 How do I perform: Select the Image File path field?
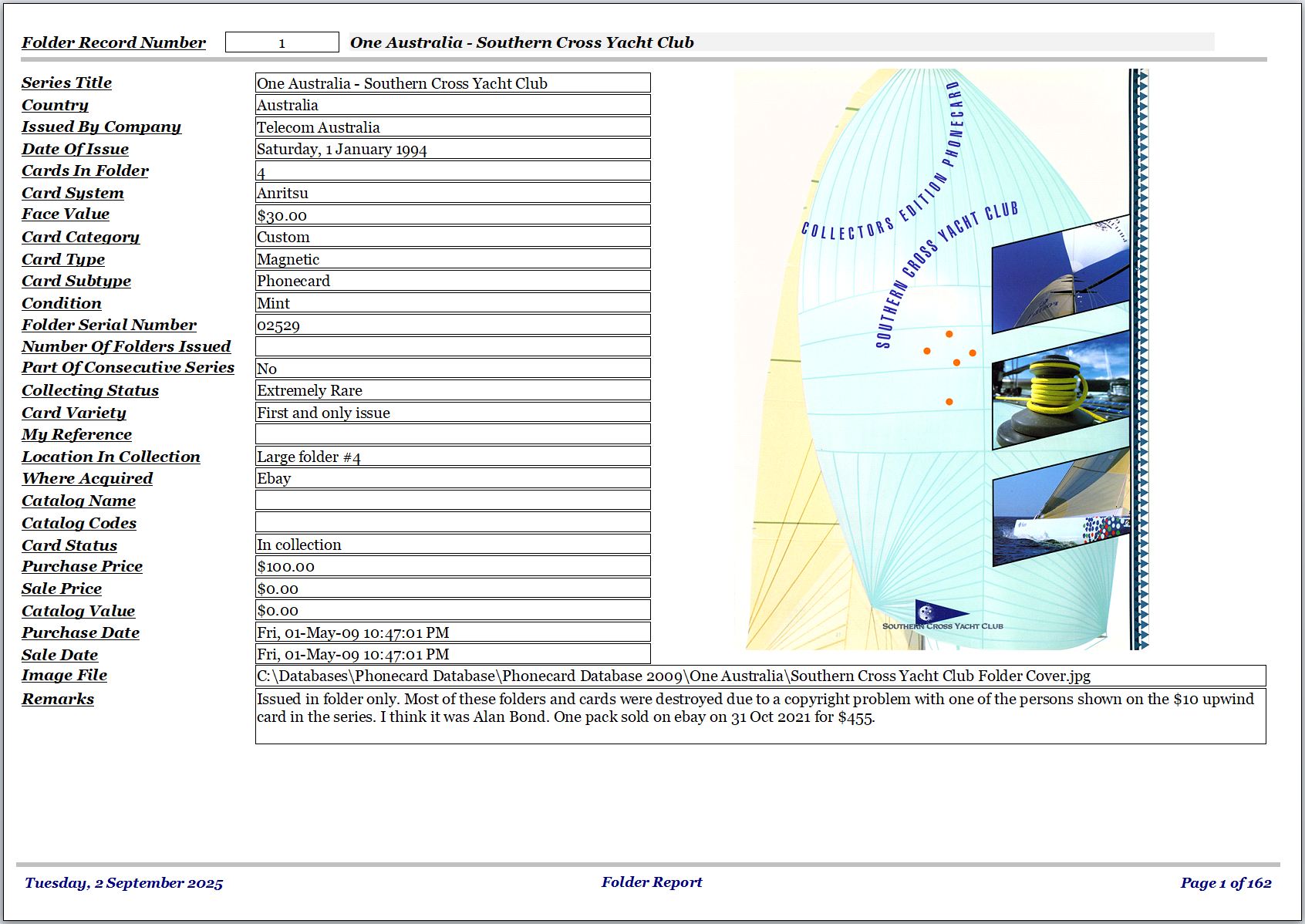pyautogui.click(x=760, y=676)
